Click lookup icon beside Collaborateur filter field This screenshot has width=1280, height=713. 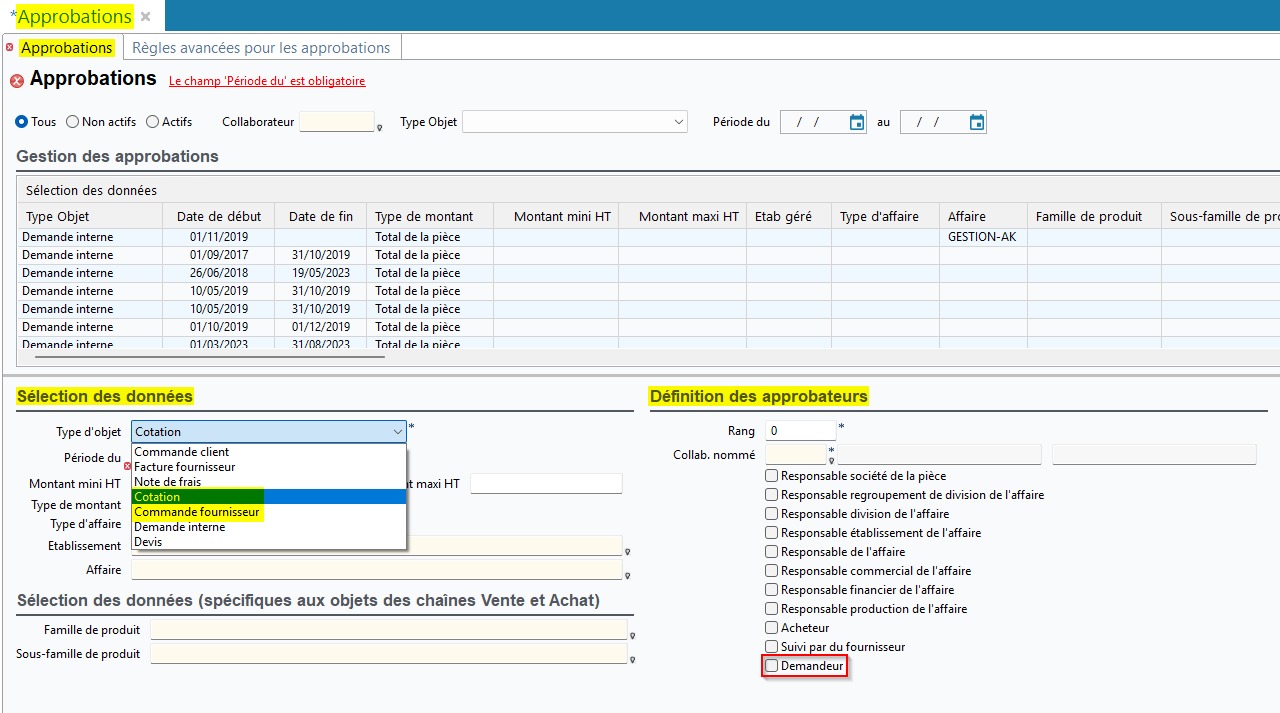380,127
